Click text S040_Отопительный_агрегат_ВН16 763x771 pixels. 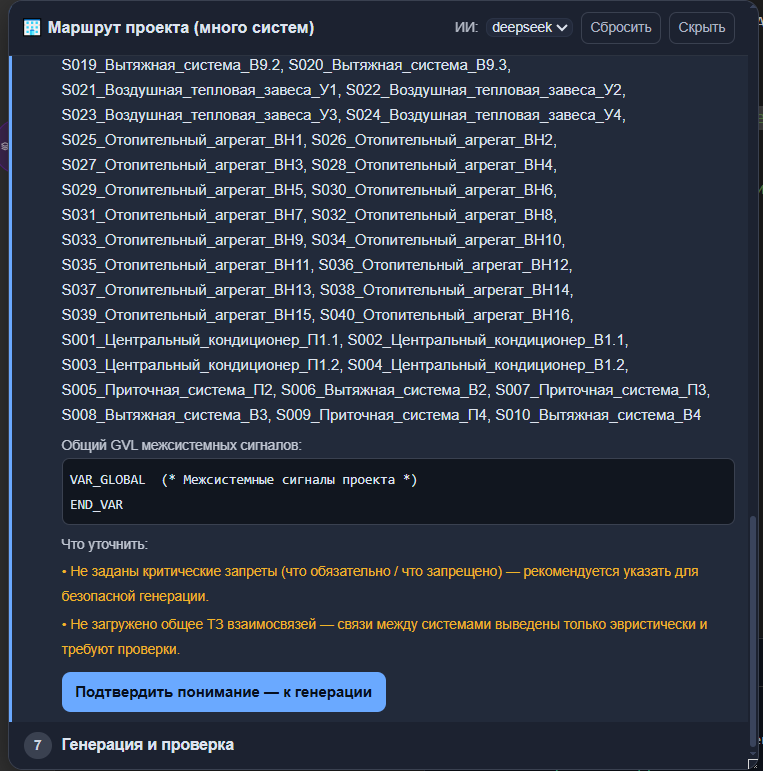(445, 315)
